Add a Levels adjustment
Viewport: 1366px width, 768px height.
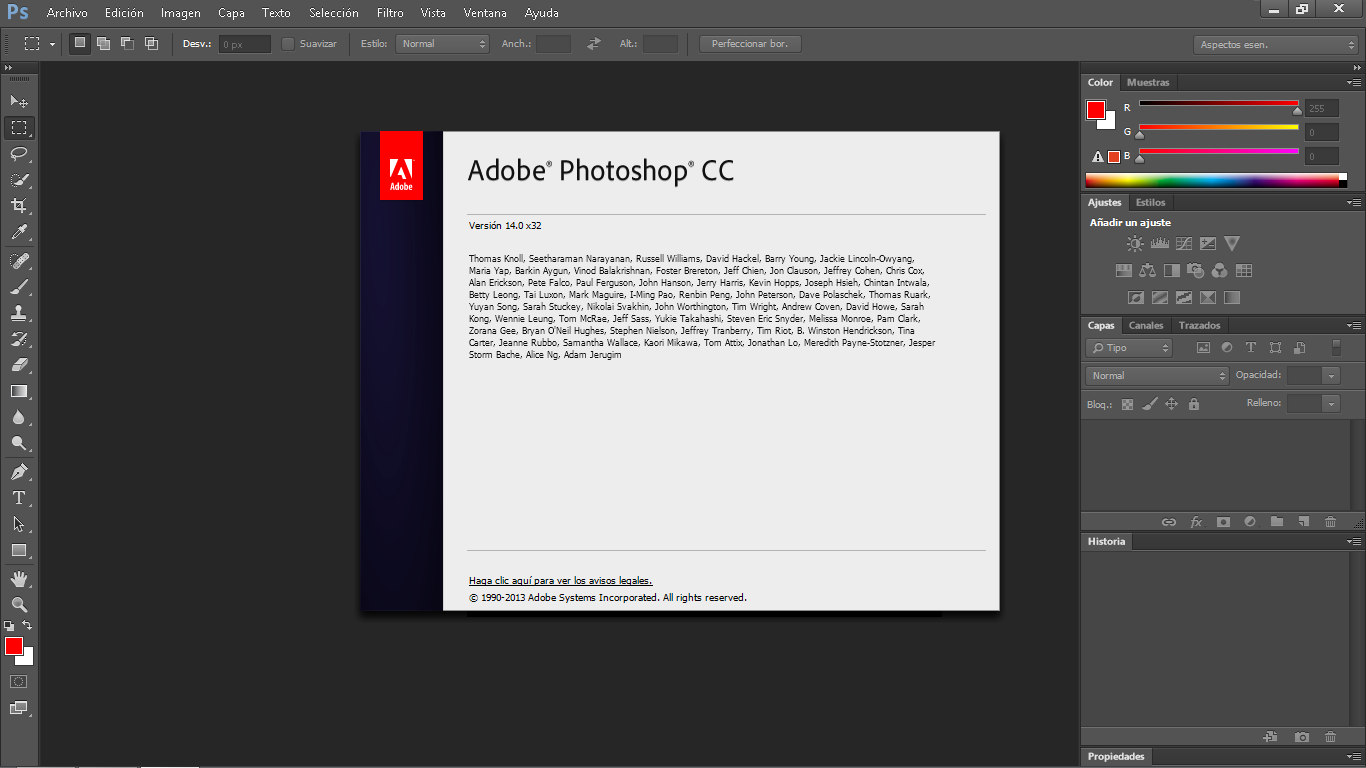point(1160,243)
